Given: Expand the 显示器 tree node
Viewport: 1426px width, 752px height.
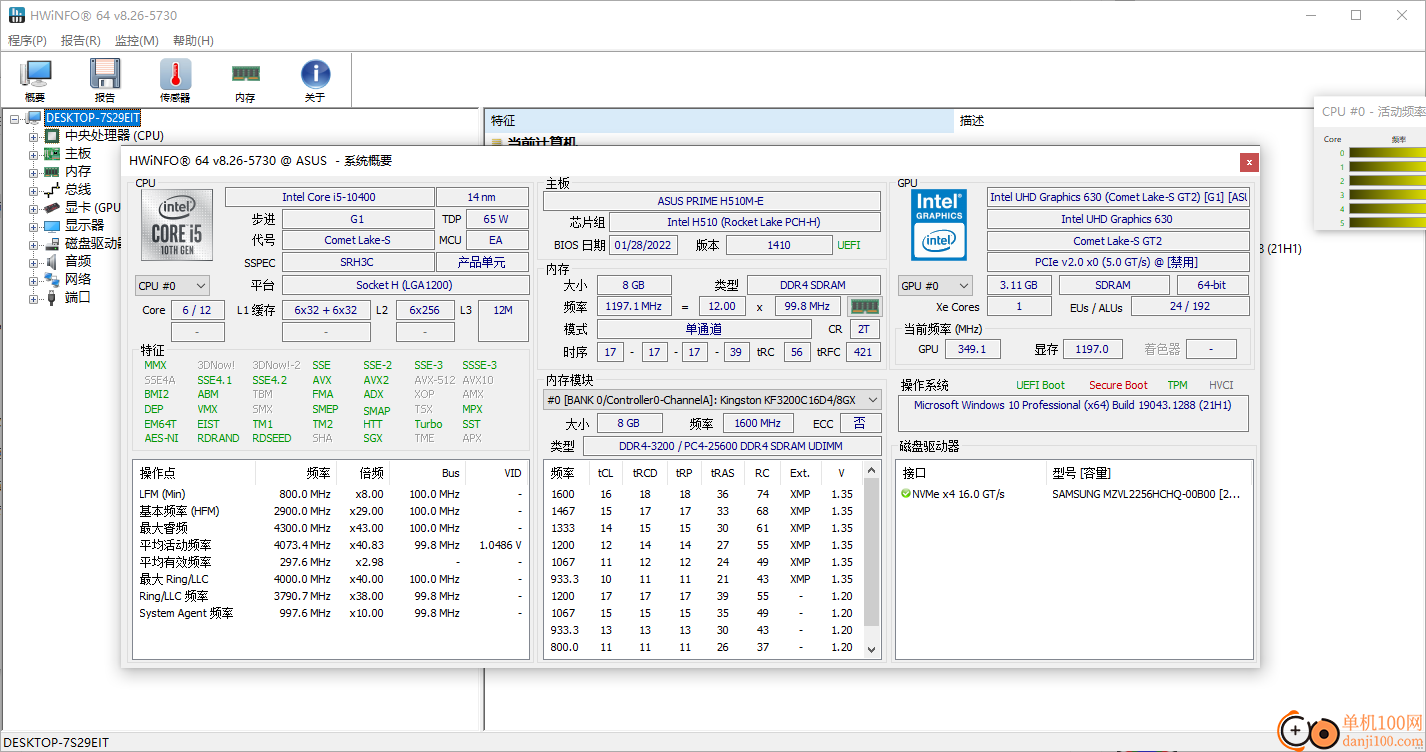Looking at the screenshot, I should (33, 226).
